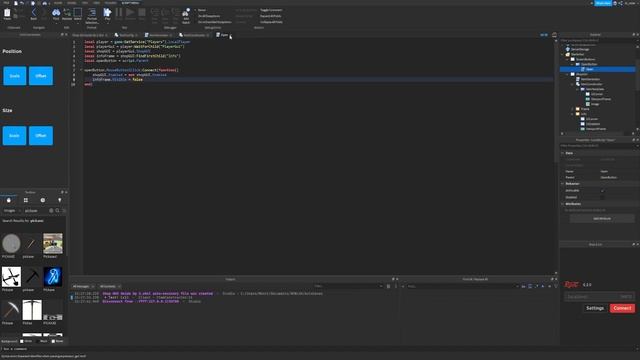Fold the function at line 7
640x360 pixels.
tap(81, 70)
